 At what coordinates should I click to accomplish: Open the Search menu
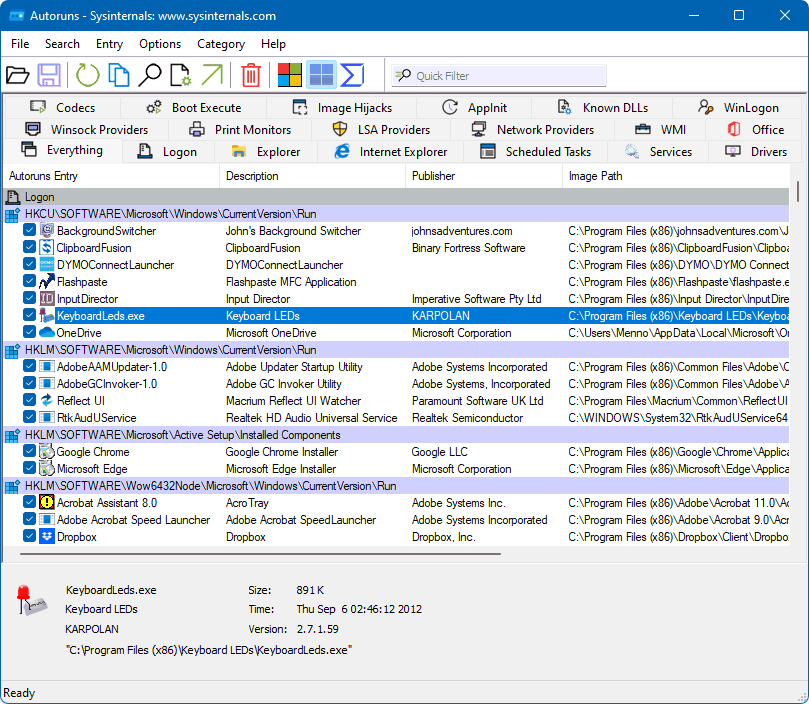point(62,44)
